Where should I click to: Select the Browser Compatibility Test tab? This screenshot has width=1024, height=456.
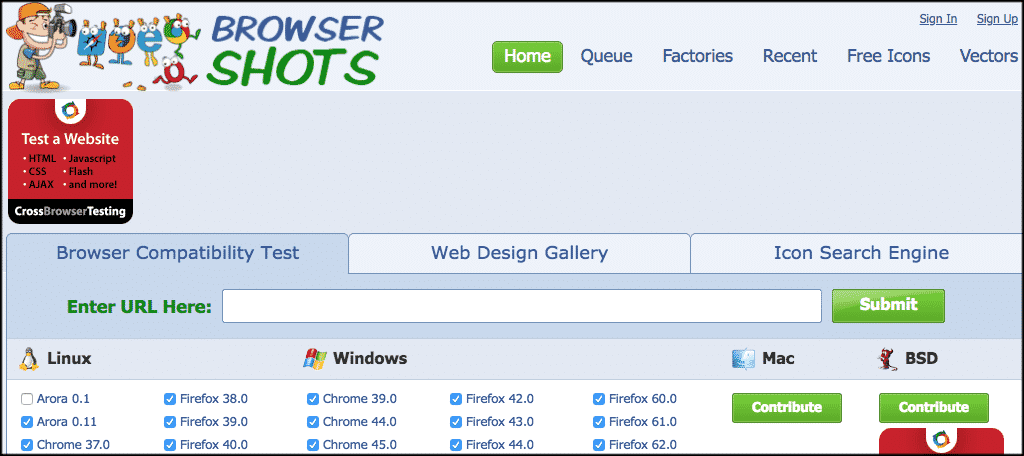[x=178, y=253]
